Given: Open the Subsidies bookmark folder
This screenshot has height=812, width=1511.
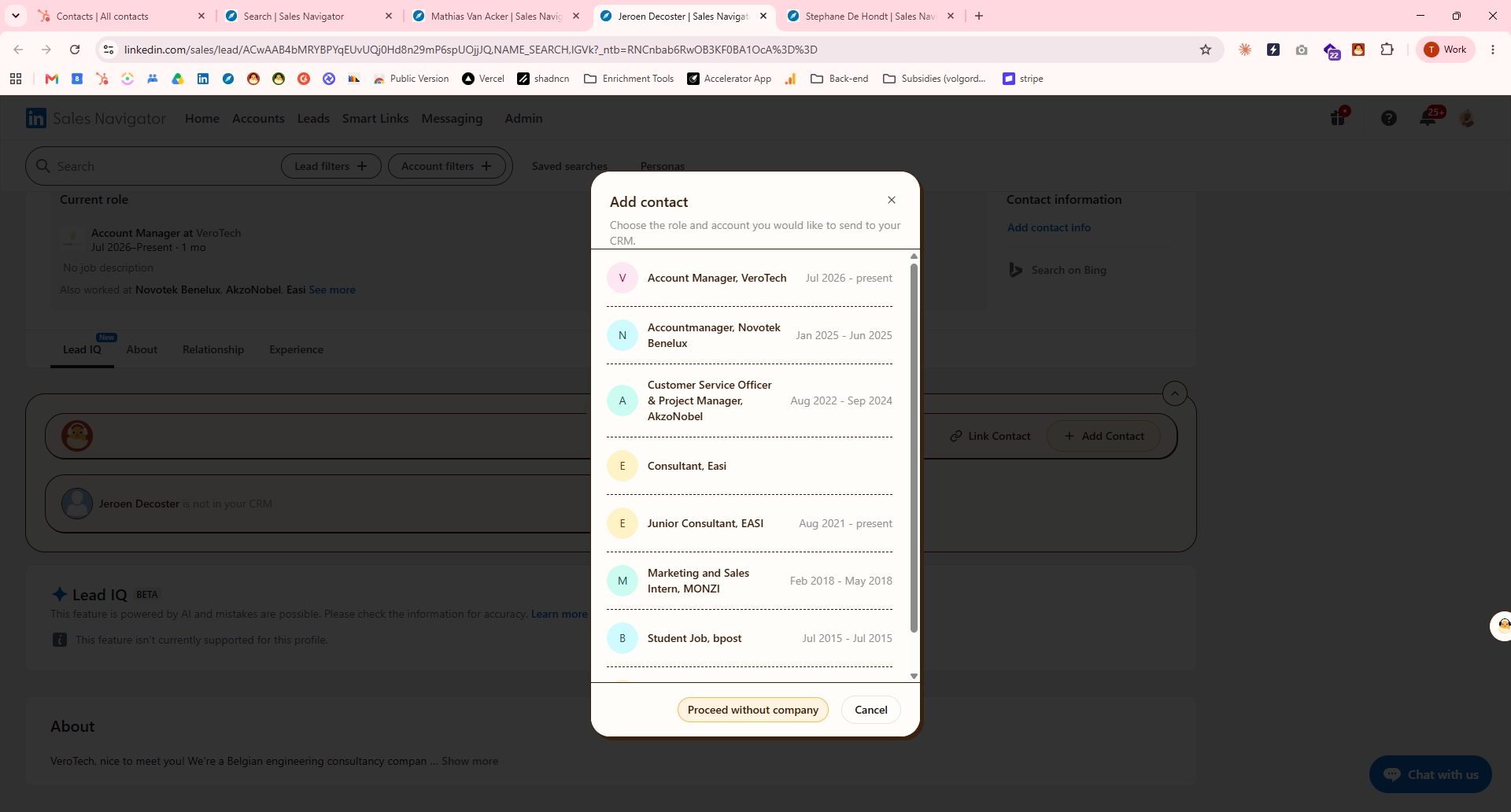Looking at the screenshot, I should 934,79.
